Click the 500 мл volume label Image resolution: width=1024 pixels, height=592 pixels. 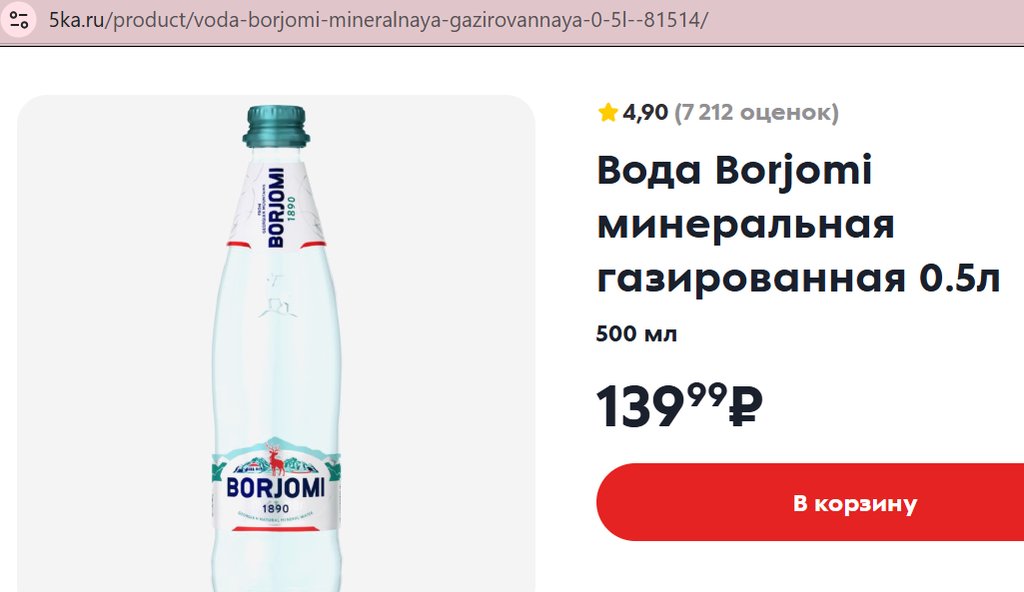pyautogui.click(x=637, y=334)
